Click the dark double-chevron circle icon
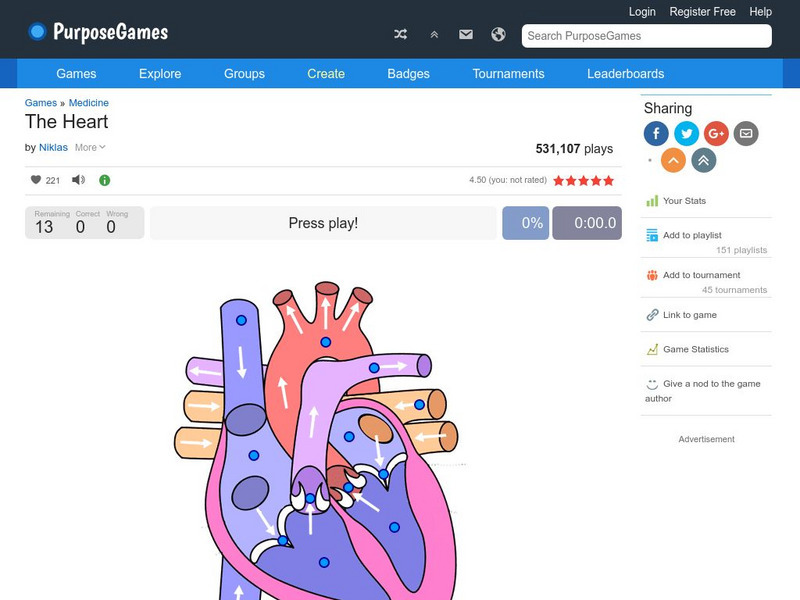800x600 pixels. click(x=701, y=159)
